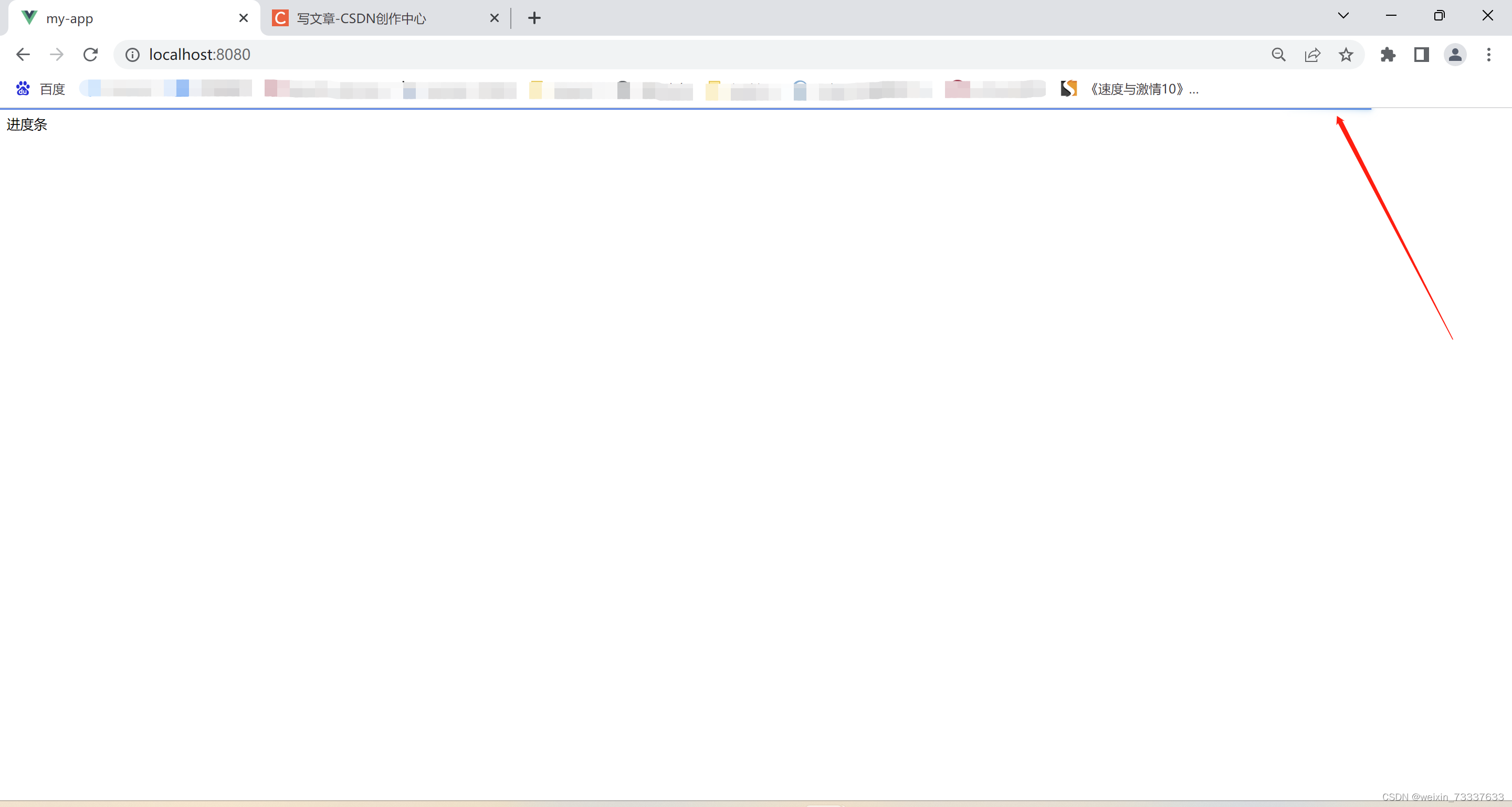Click the browser back arrow
This screenshot has width=1512, height=807.
click(23, 55)
